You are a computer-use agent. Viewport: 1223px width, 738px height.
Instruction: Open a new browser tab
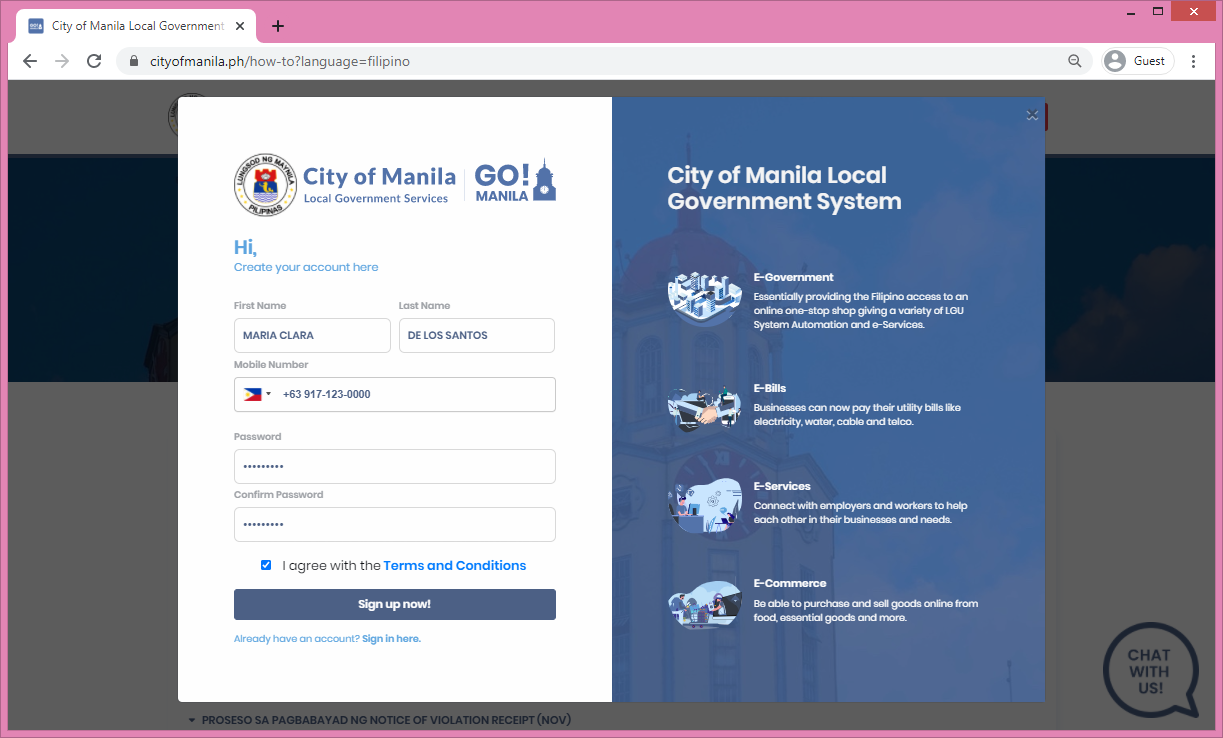tap(278, 26)
